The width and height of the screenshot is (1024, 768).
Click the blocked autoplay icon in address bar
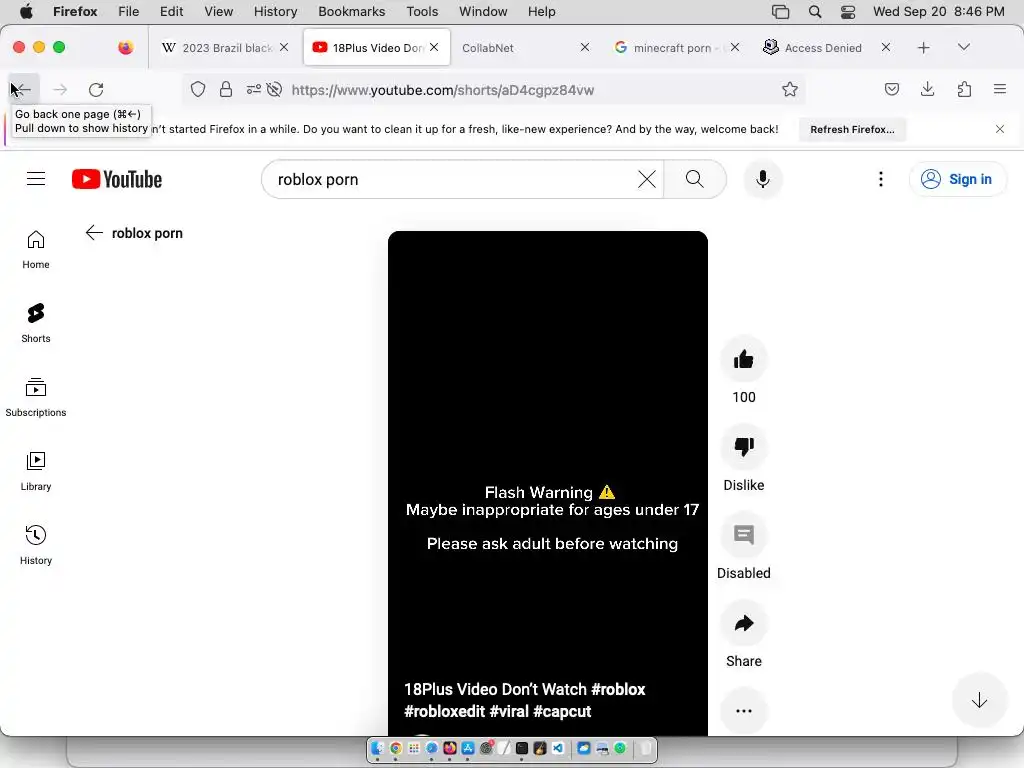274,89
